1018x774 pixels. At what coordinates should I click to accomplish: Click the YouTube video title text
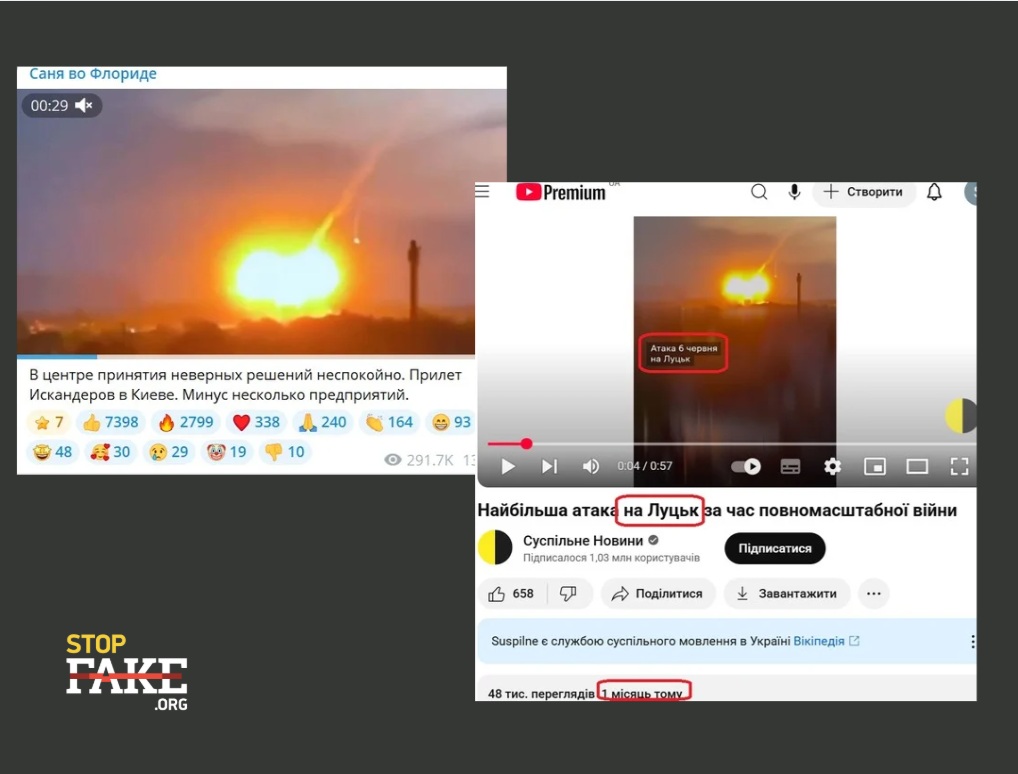pos(717,510)
